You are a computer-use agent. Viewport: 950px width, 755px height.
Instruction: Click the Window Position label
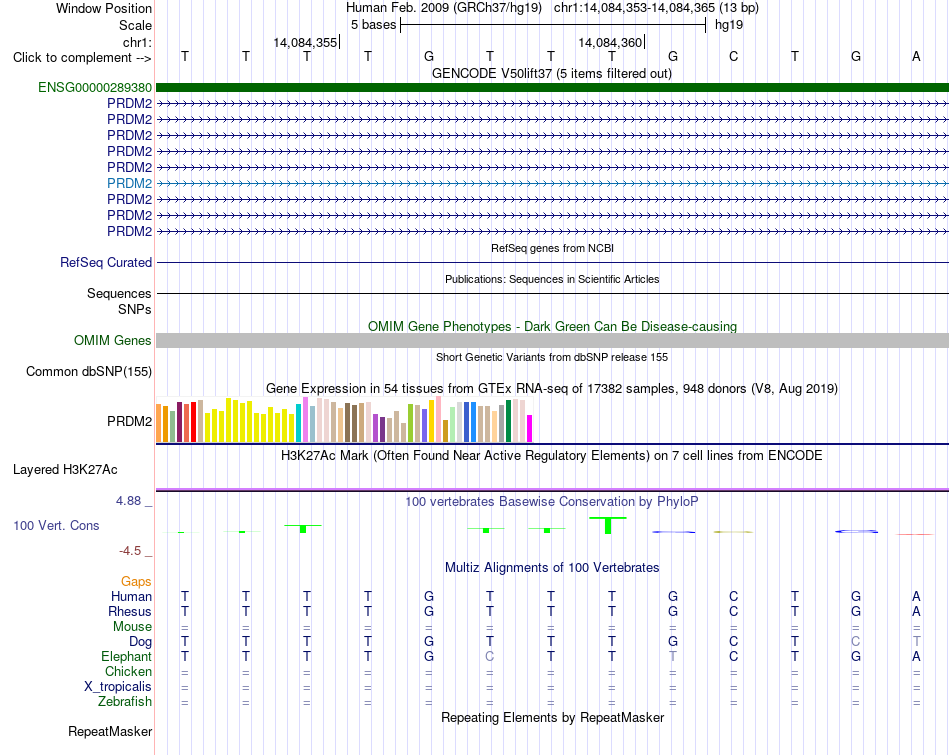point(104,8)
